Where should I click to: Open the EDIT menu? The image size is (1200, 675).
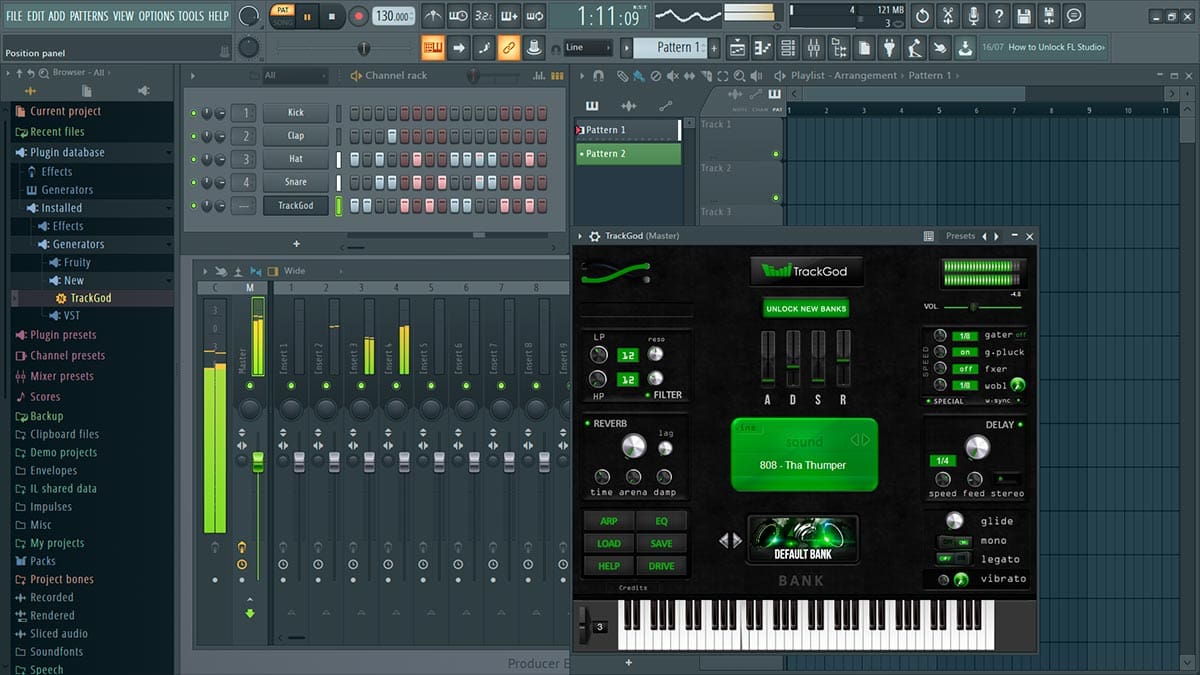[36, 16]
